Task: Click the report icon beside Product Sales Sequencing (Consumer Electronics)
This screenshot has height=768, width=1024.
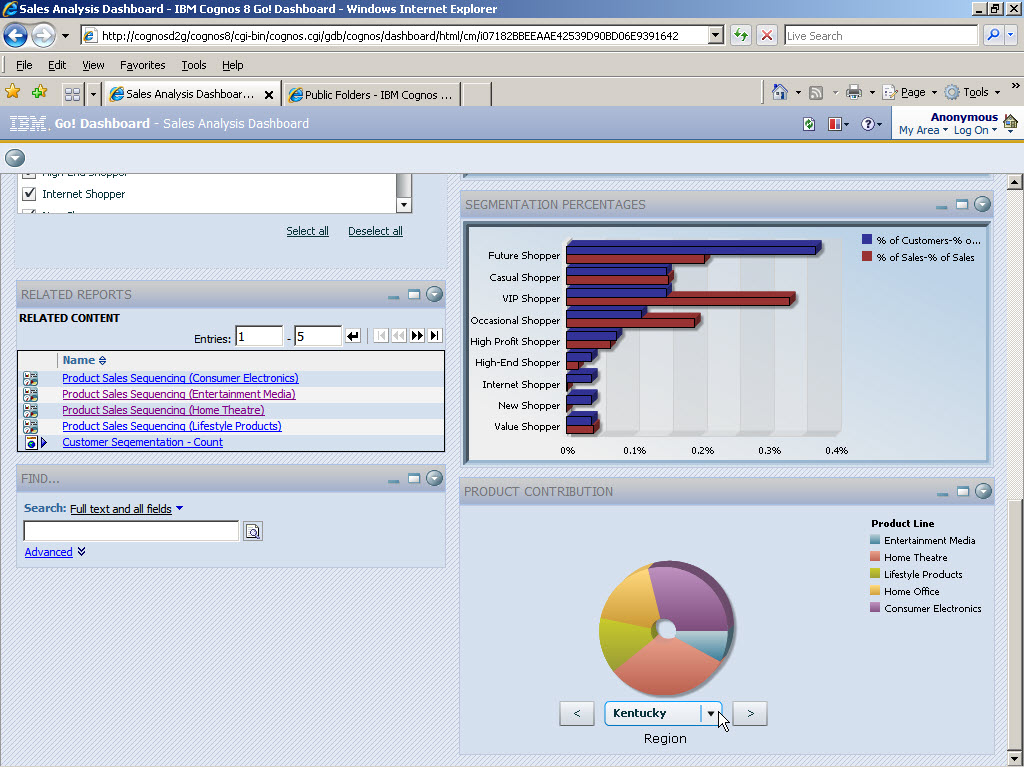Action: tap(32, 378)
